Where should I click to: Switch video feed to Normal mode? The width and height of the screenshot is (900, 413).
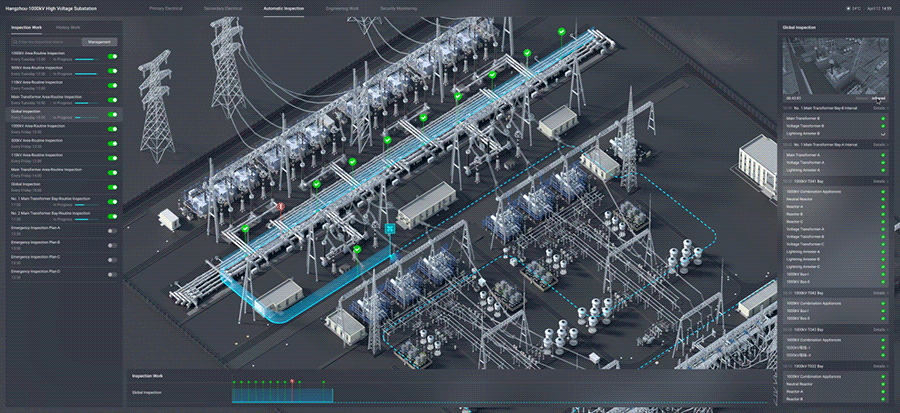(863, 98)
